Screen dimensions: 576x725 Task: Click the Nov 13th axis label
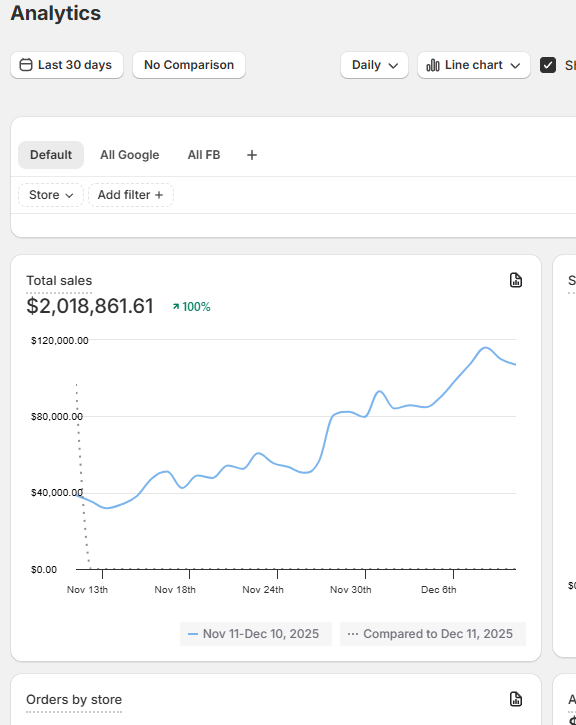point(87,590)
